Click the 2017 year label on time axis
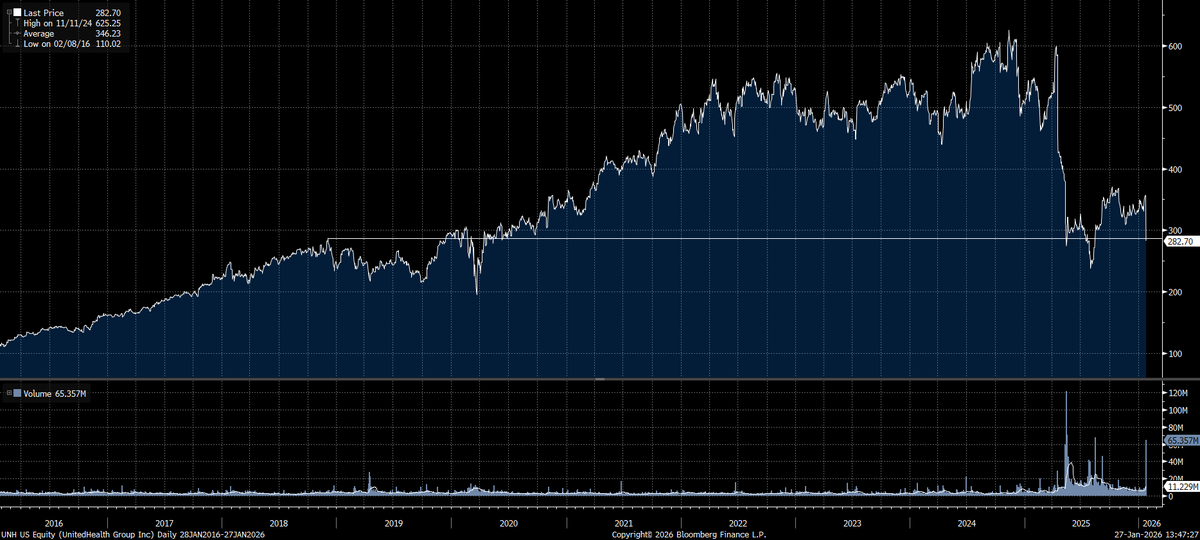This screenshot has height=540, width=1200. tap(165, 523)
